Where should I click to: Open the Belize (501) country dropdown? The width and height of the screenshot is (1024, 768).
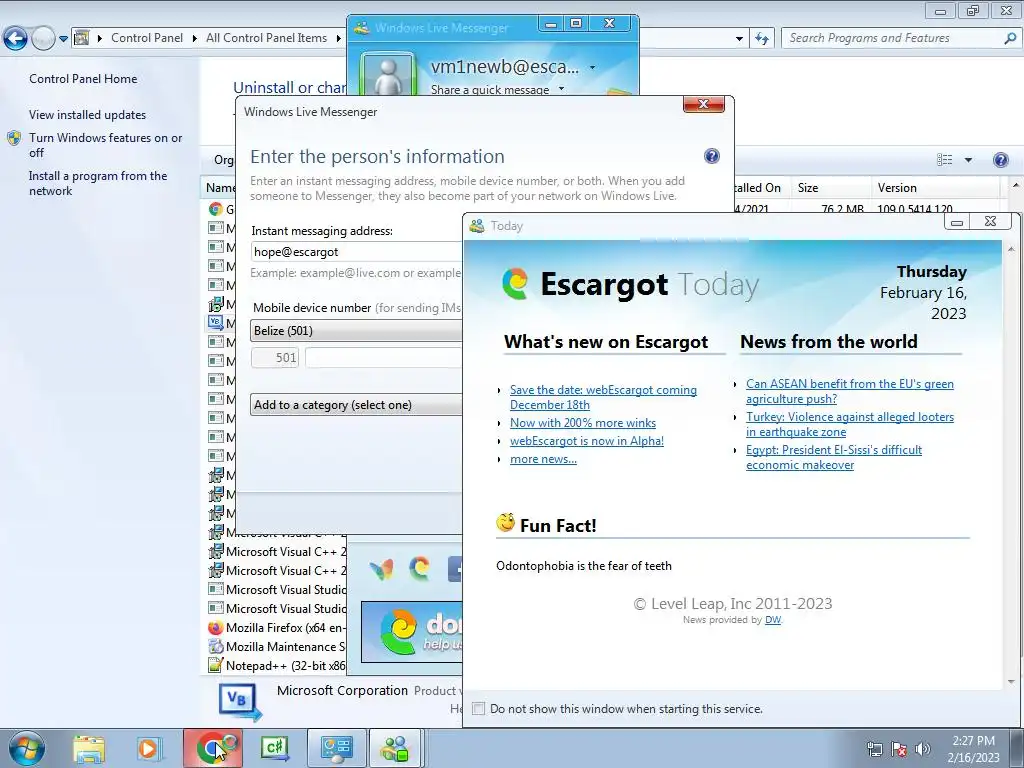tap(357, 330)
